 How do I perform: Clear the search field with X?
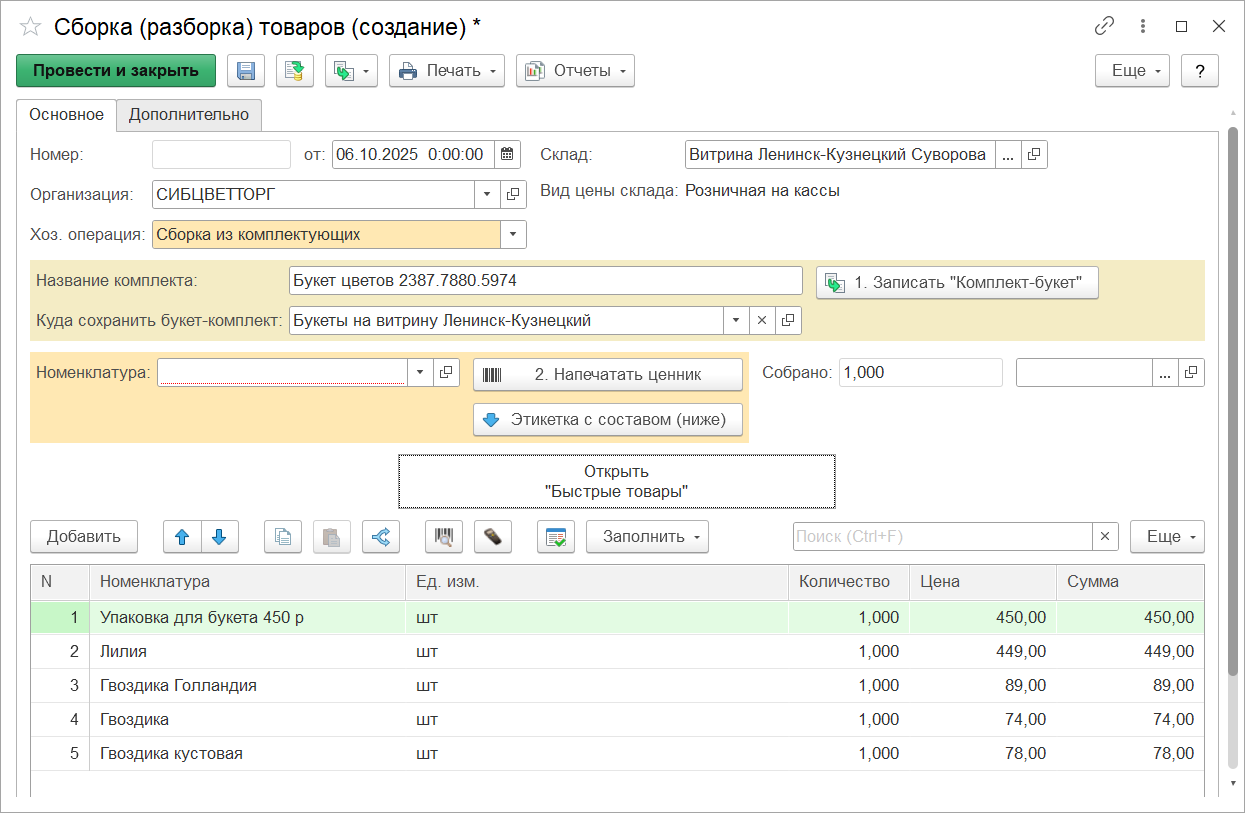click(x=1105, y=537)
